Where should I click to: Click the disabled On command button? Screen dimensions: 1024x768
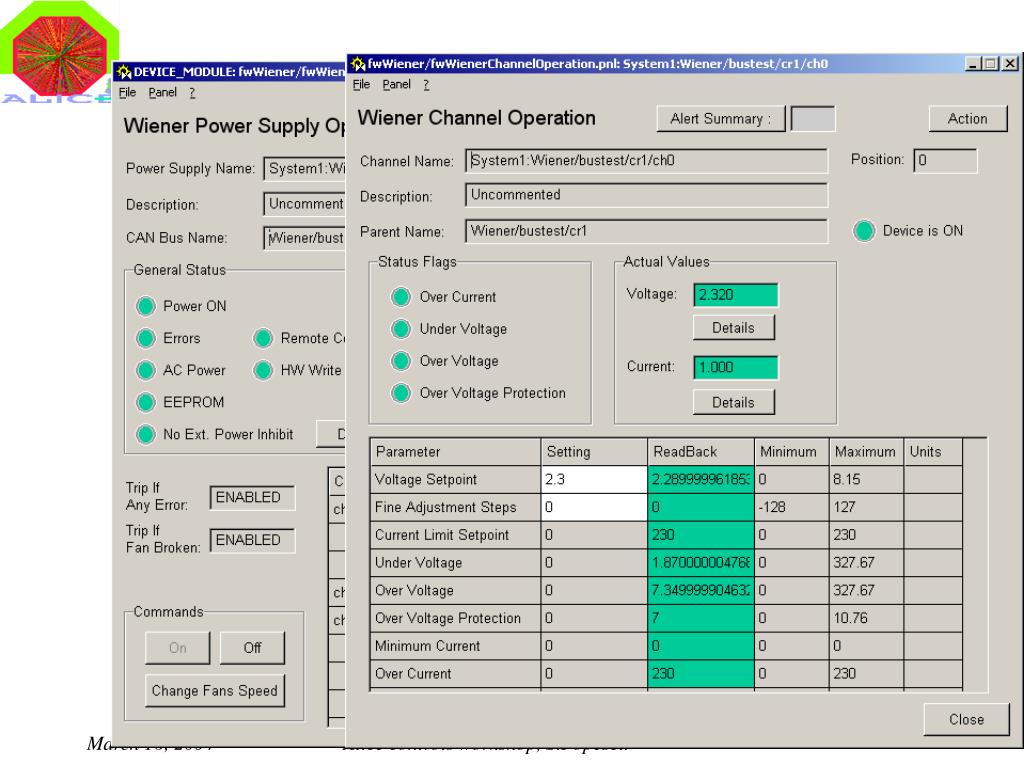click(178, 648)
